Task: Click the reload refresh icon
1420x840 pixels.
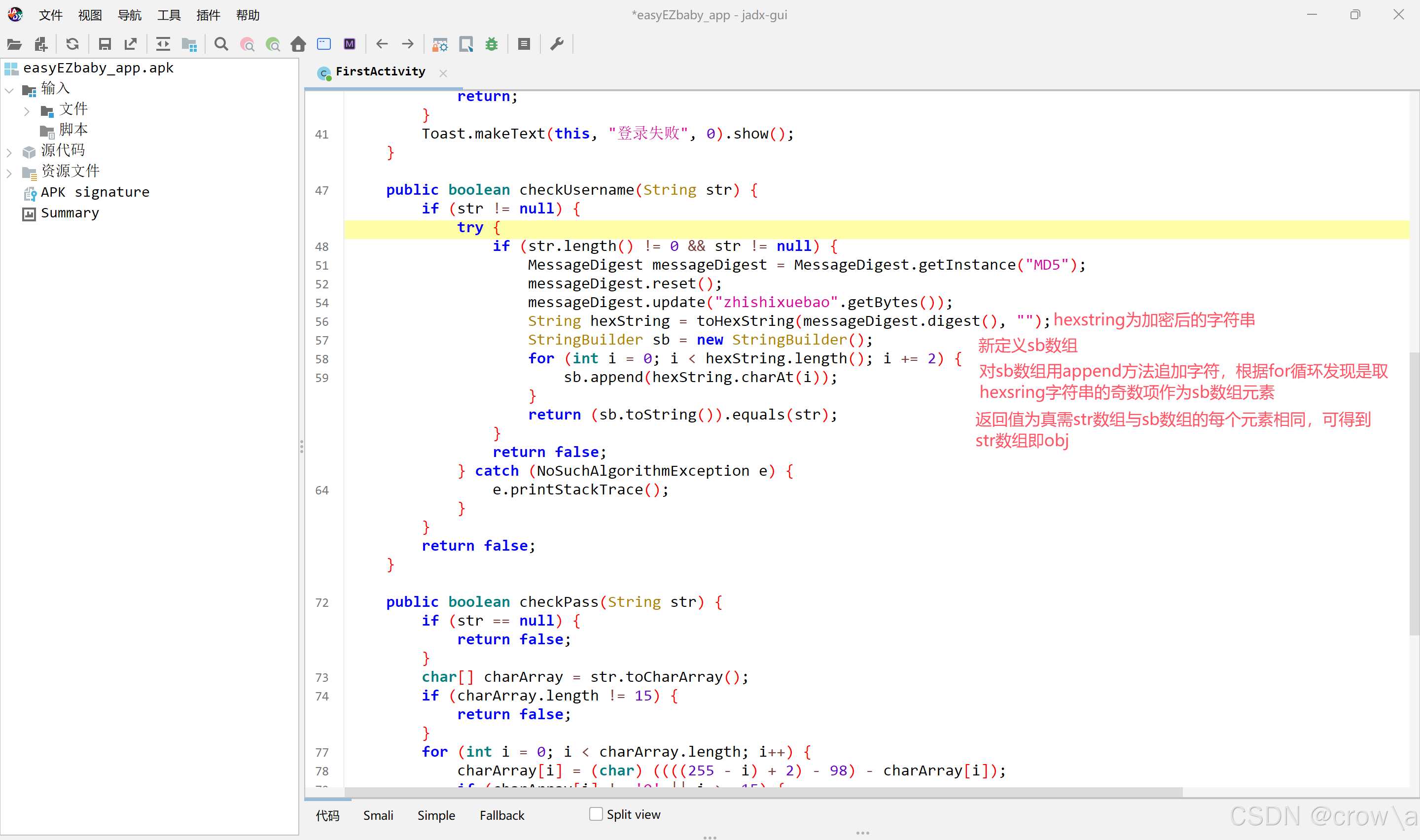Action: [x=72, y=44]
